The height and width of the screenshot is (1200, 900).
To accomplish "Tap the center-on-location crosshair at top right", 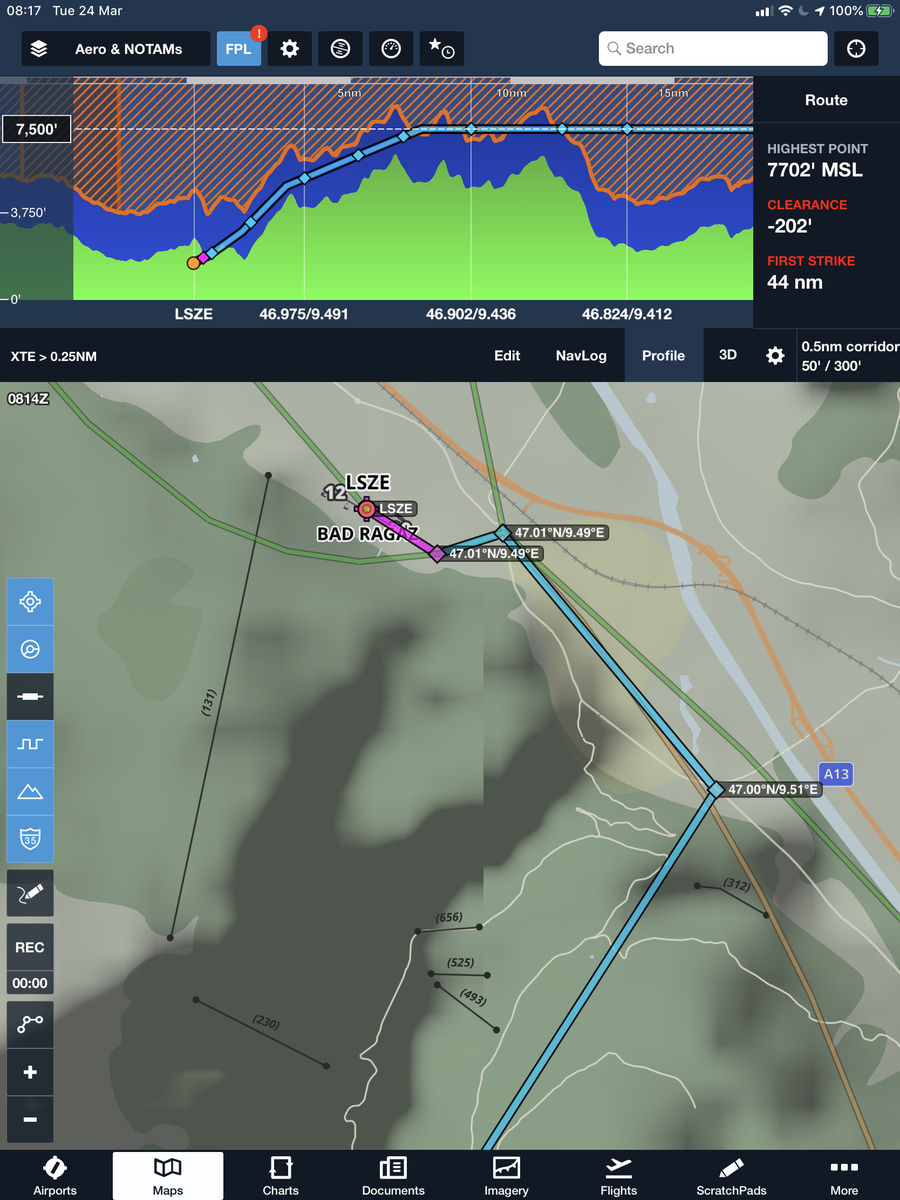I will click(x=856, y=48).
